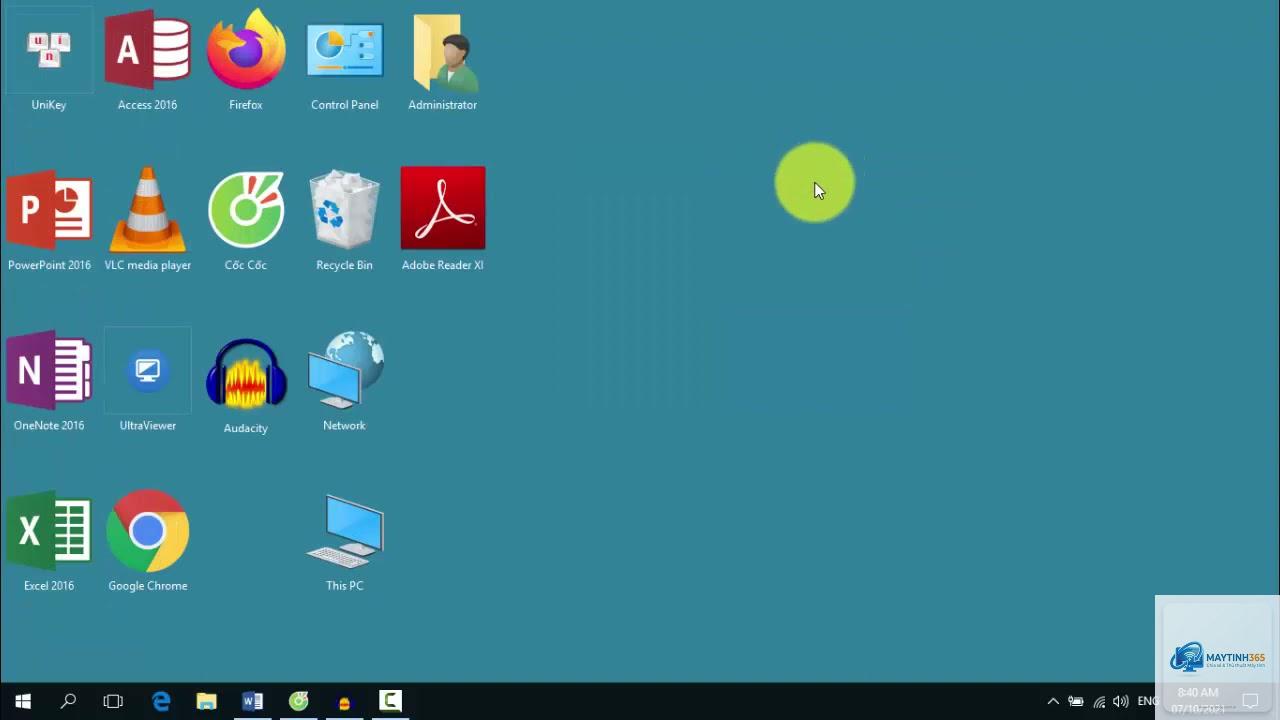The image size is (1280, 720).
Task: Click the taskbar search magnifier
Action: point(68,701)
